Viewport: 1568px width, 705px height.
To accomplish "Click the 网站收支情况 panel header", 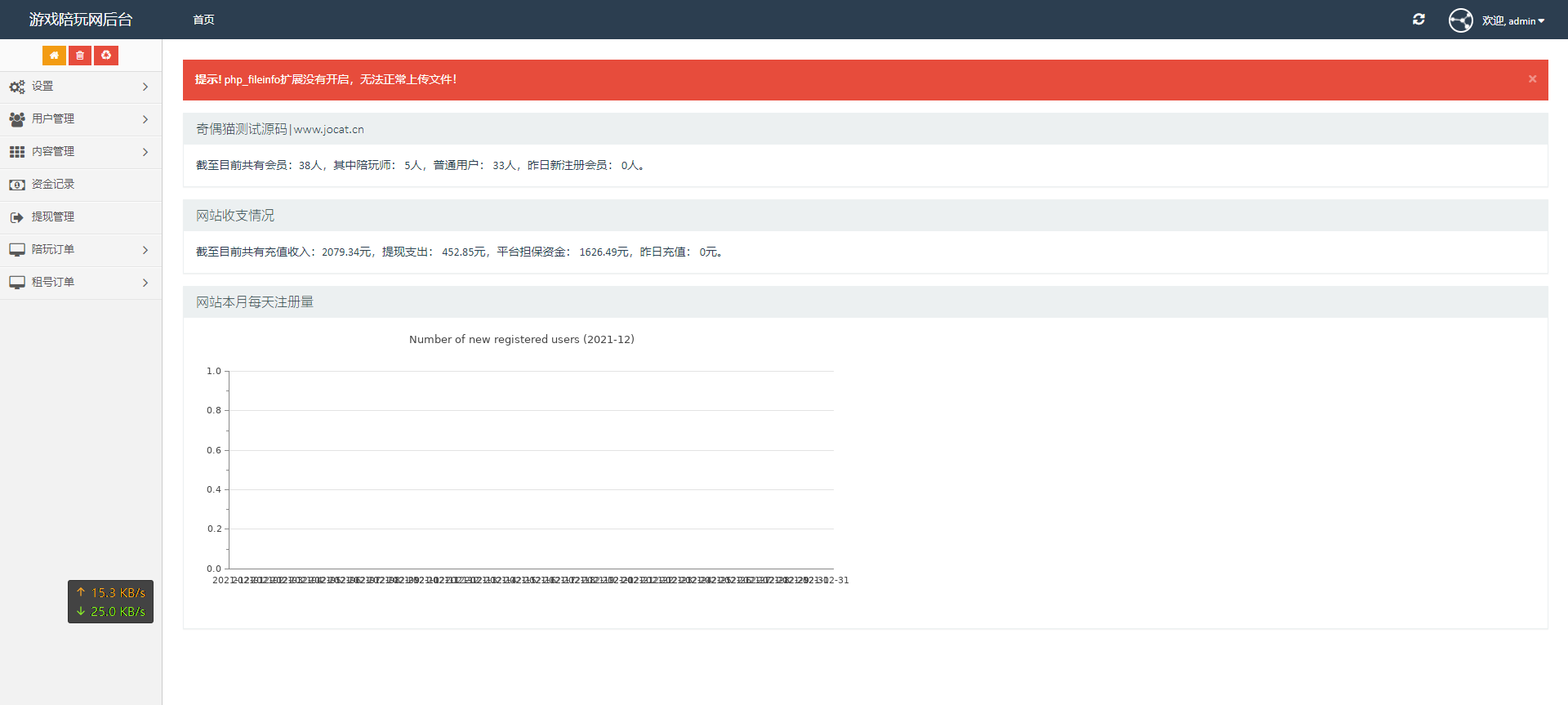I will [865, 216].
